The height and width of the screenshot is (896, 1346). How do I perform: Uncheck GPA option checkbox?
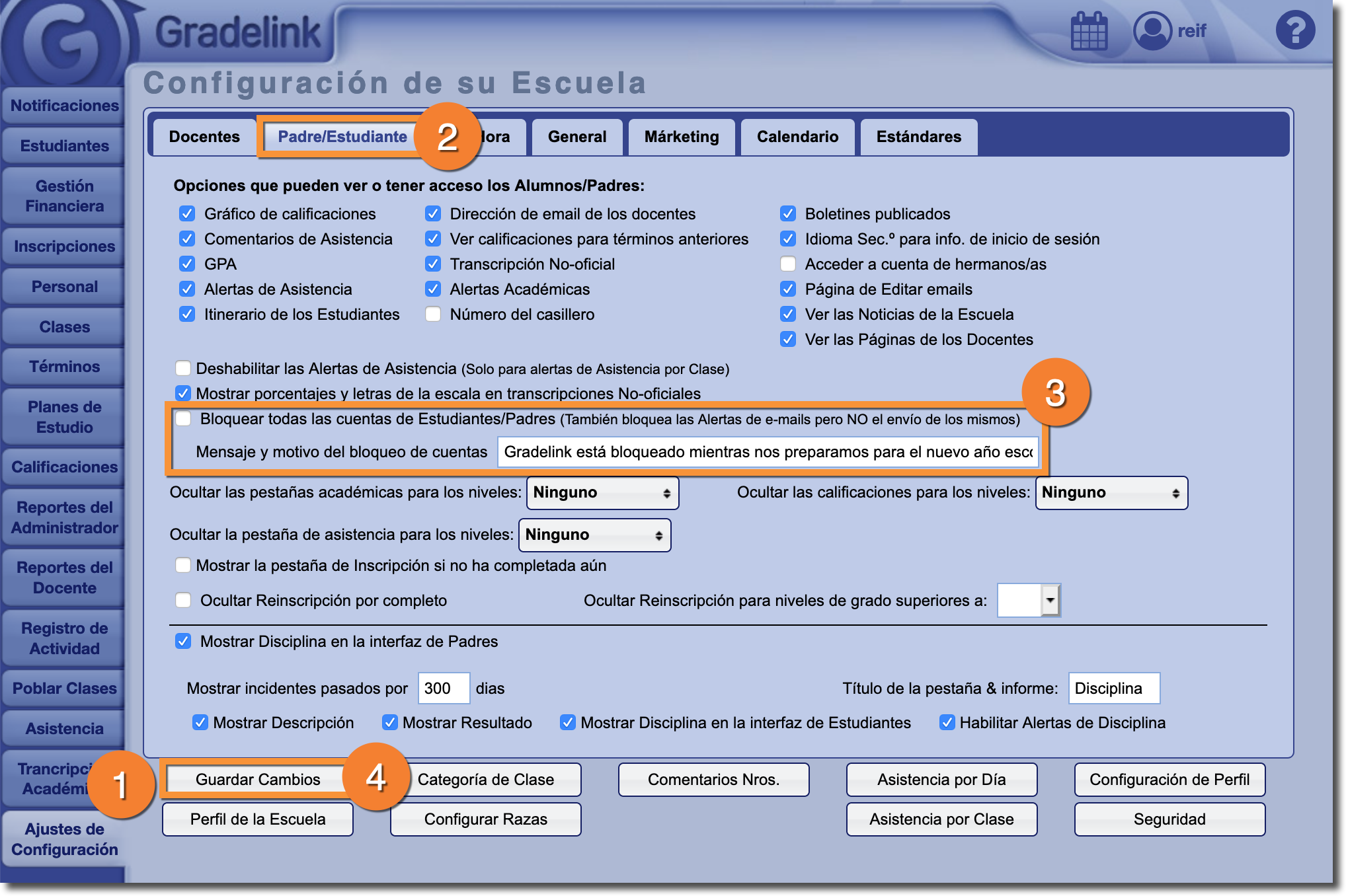187,264
